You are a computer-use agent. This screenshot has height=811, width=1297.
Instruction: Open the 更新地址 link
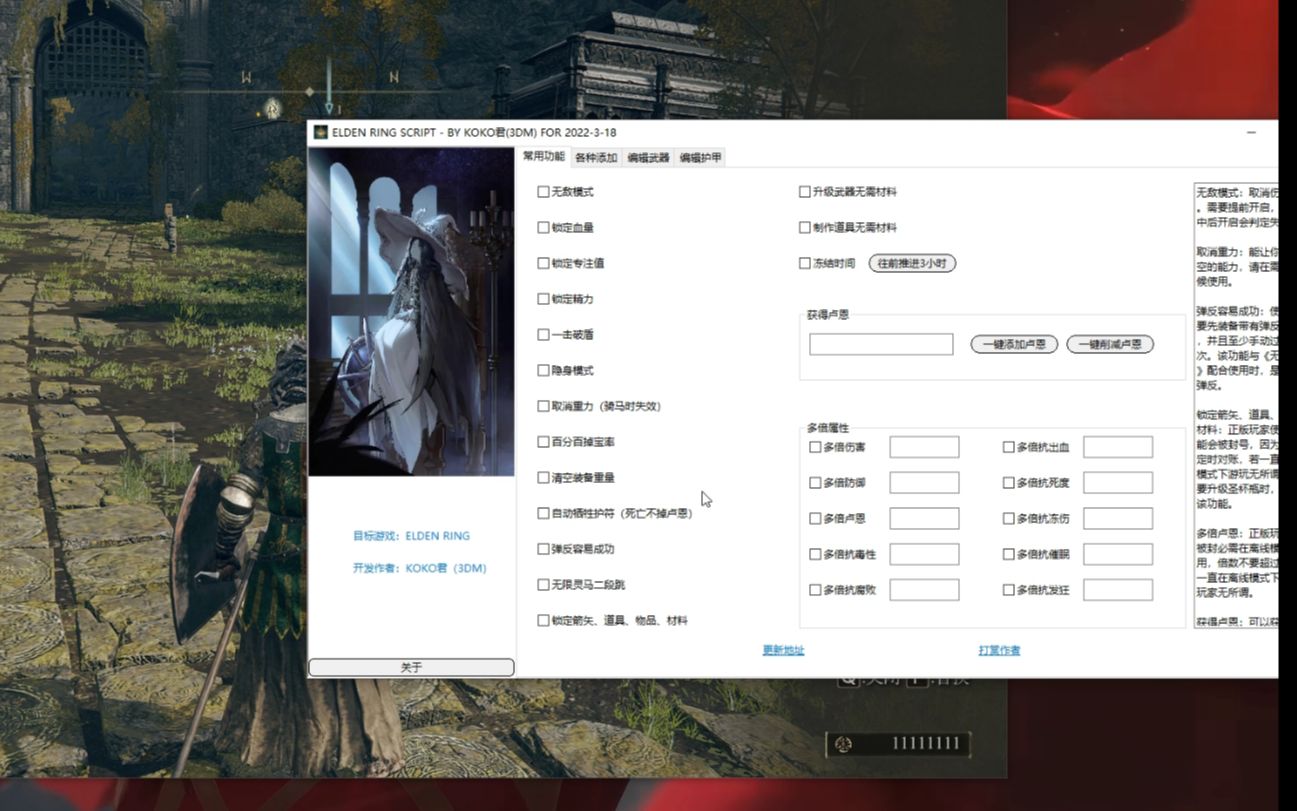(783, 651)
